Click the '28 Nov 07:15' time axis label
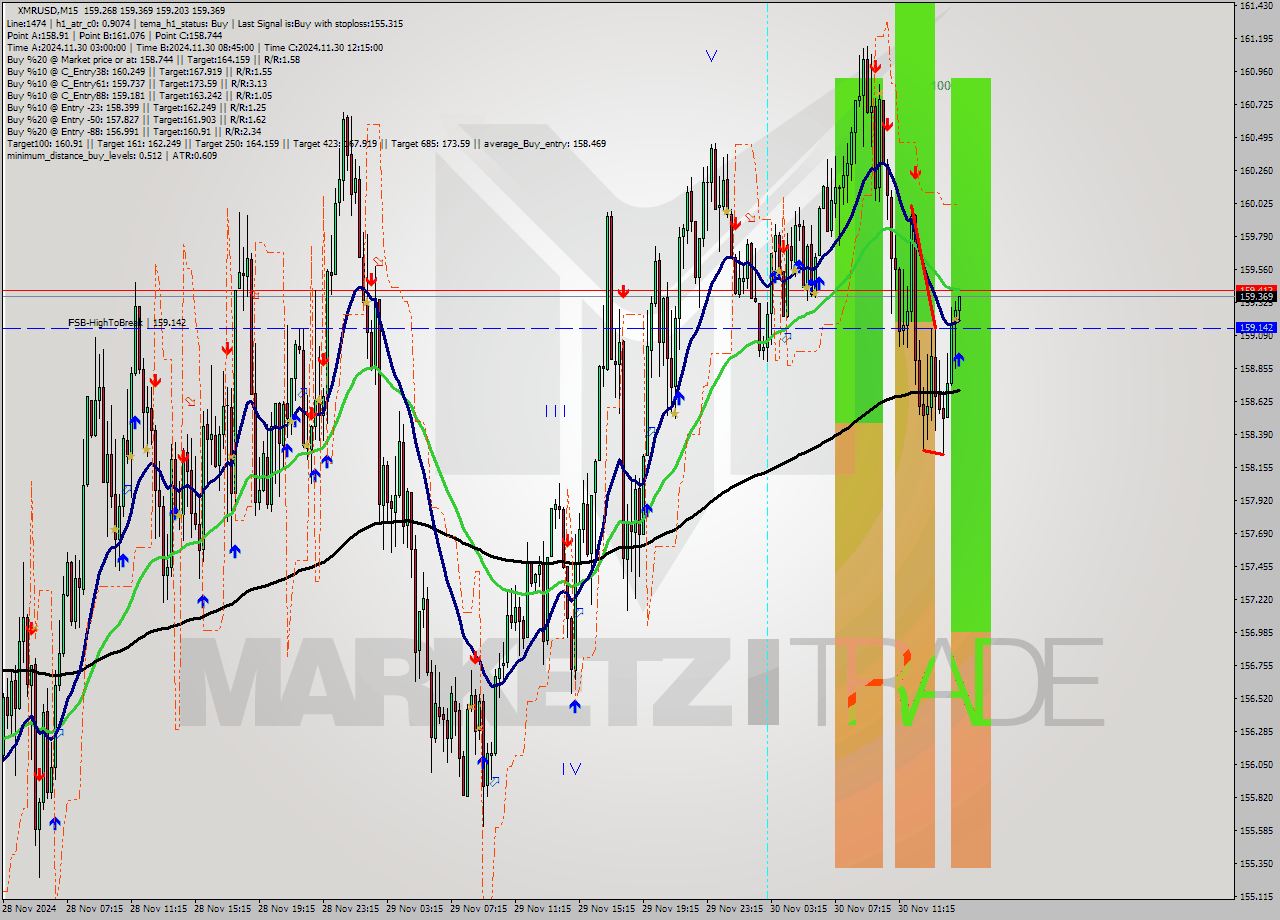Viewport: 1280px width, 920px height. [x=95, y=910]
